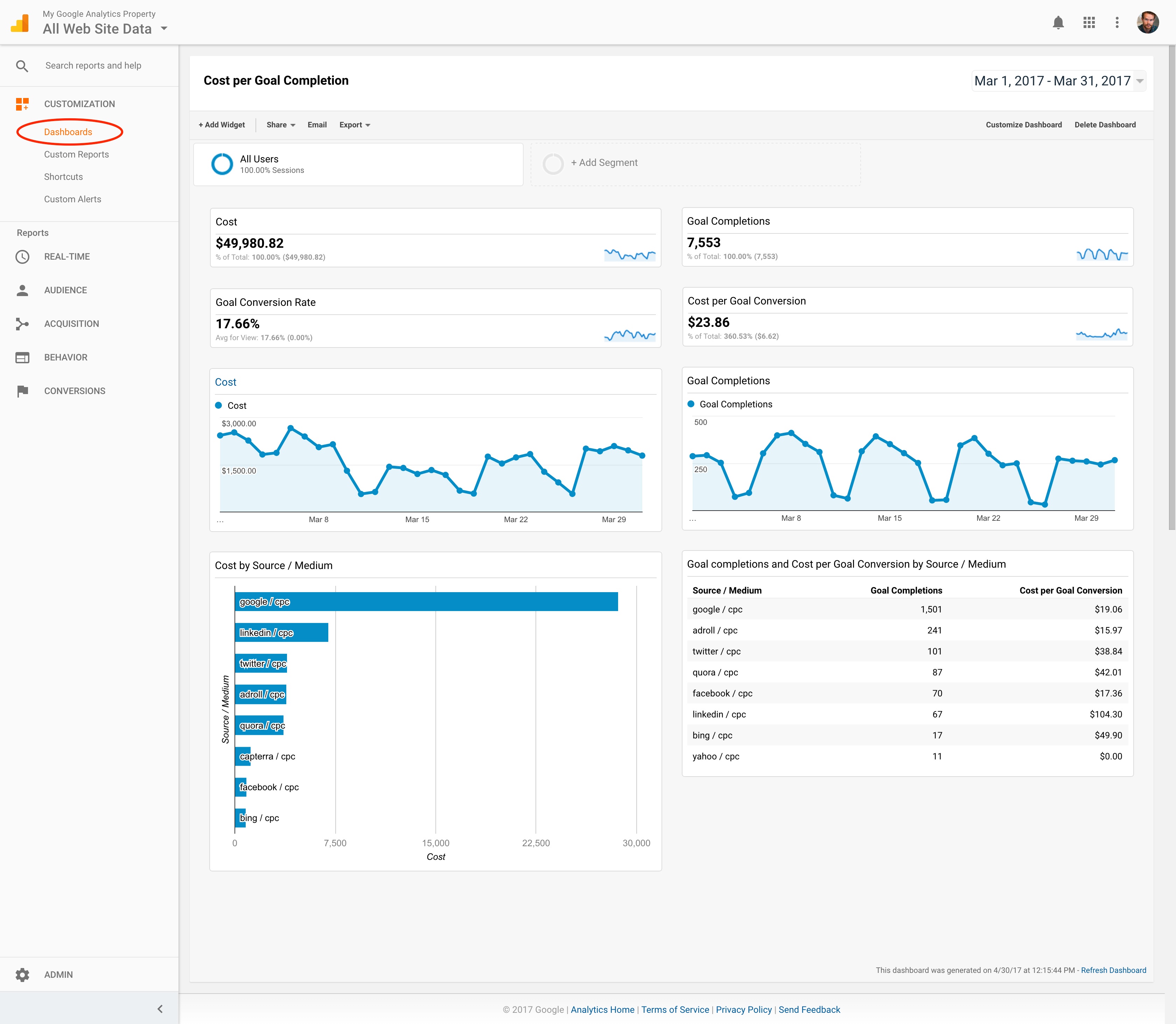Open Shortcuts in the sidebar
This screenshot has width=1176, height=1024.
[63, 177]
